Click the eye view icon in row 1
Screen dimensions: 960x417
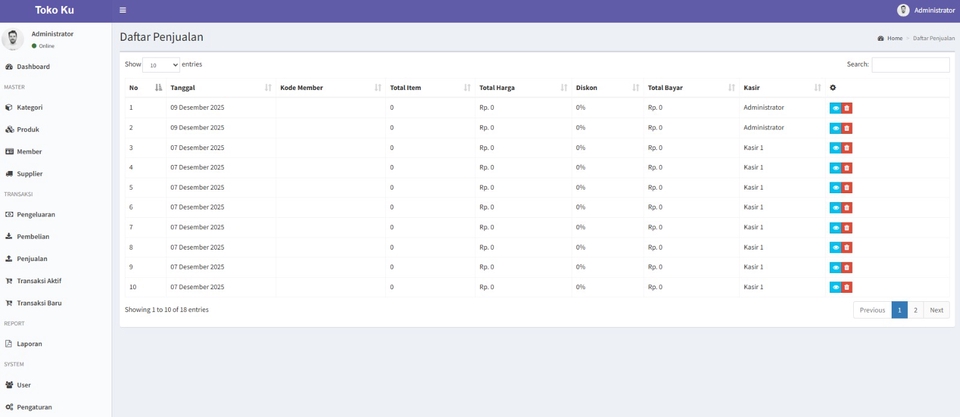(x=835, y=108)
